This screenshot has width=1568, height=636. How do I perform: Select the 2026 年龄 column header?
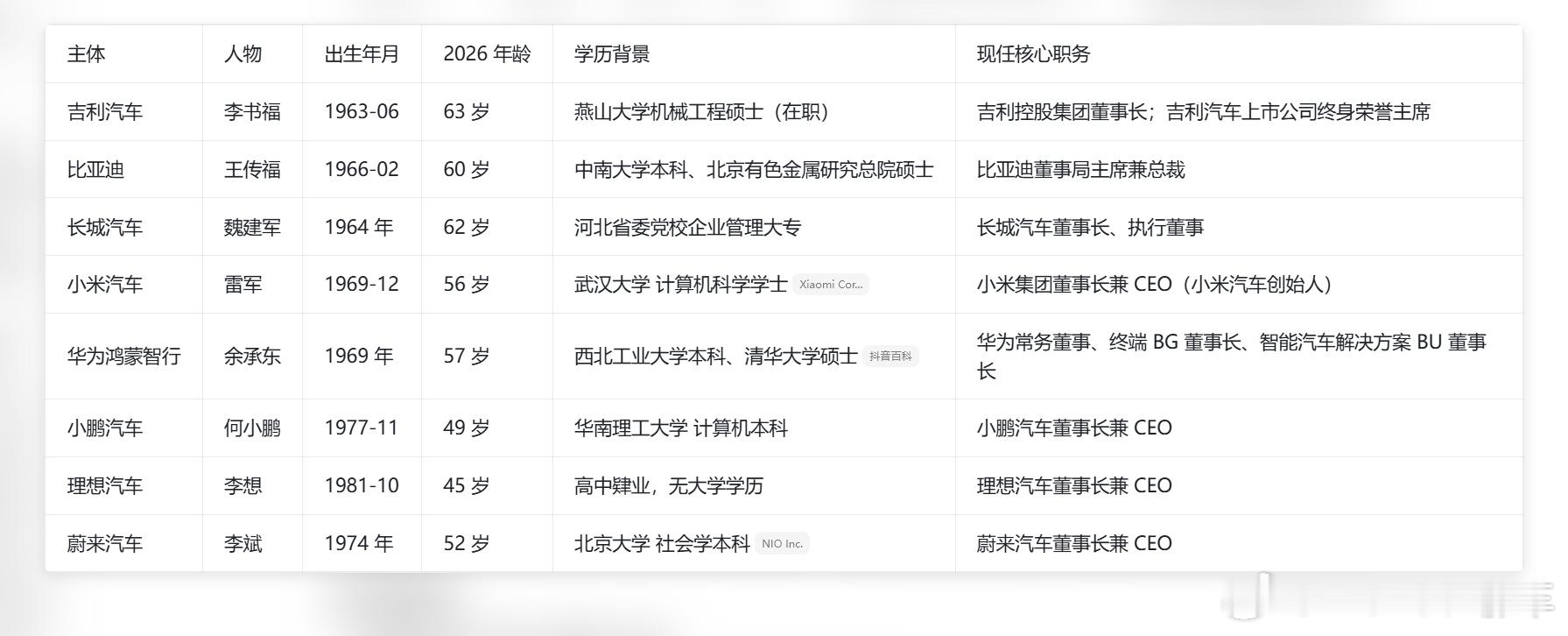pyautogui.click(x=487, y=54)
